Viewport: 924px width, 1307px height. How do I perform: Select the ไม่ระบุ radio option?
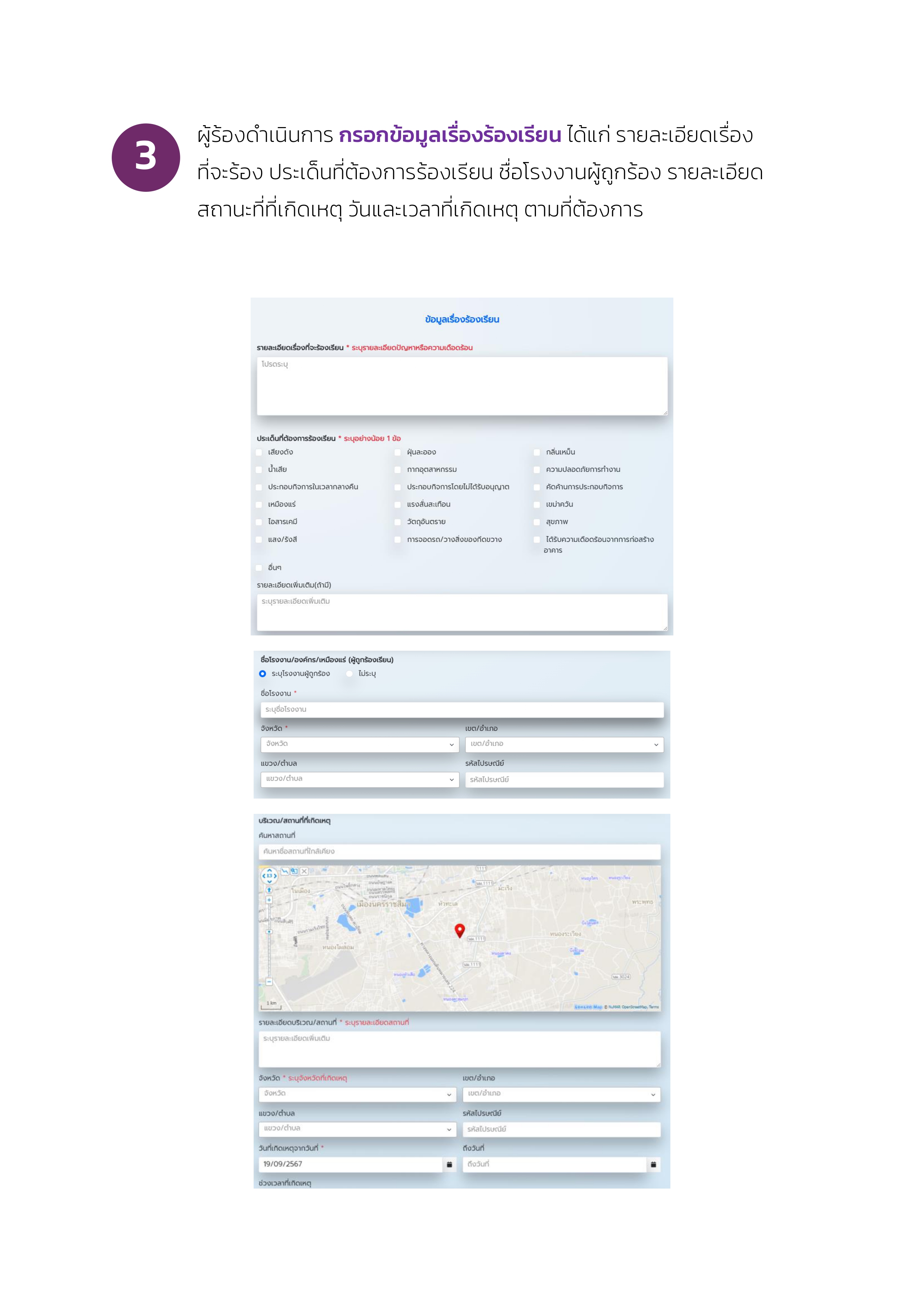350,673
